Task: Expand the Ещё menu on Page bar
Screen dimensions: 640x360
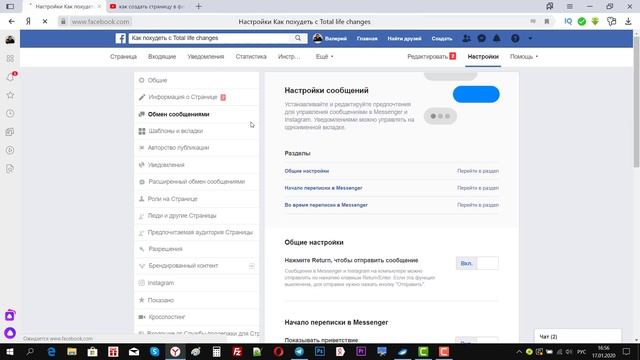Action: click(324, 57)
